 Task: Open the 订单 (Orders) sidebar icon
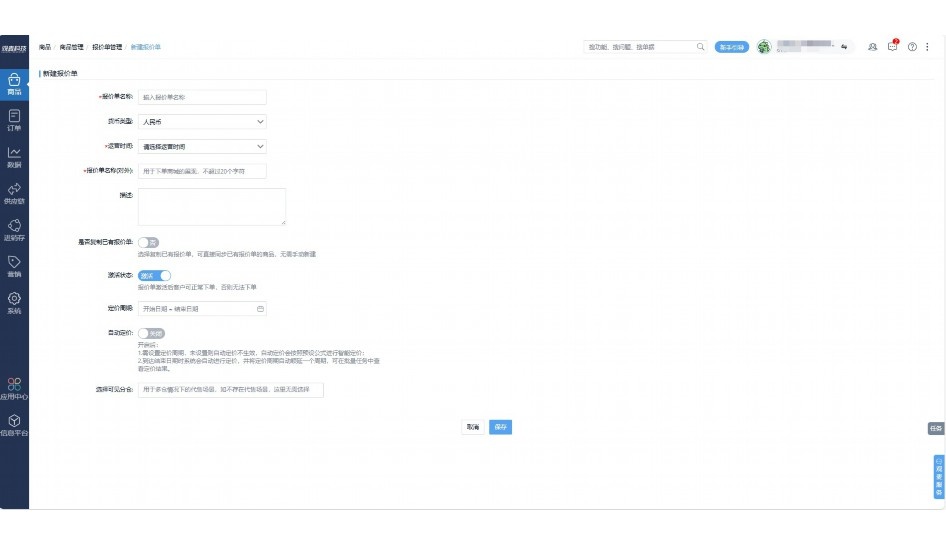[14, 120]
